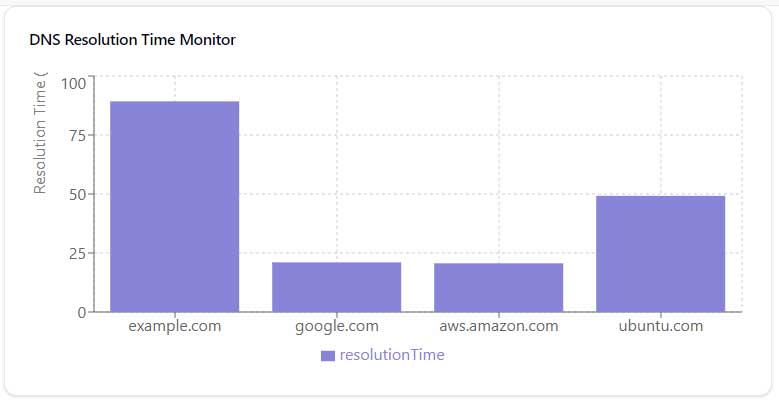Click the aws.amazon.com bar

click(498, 287)
